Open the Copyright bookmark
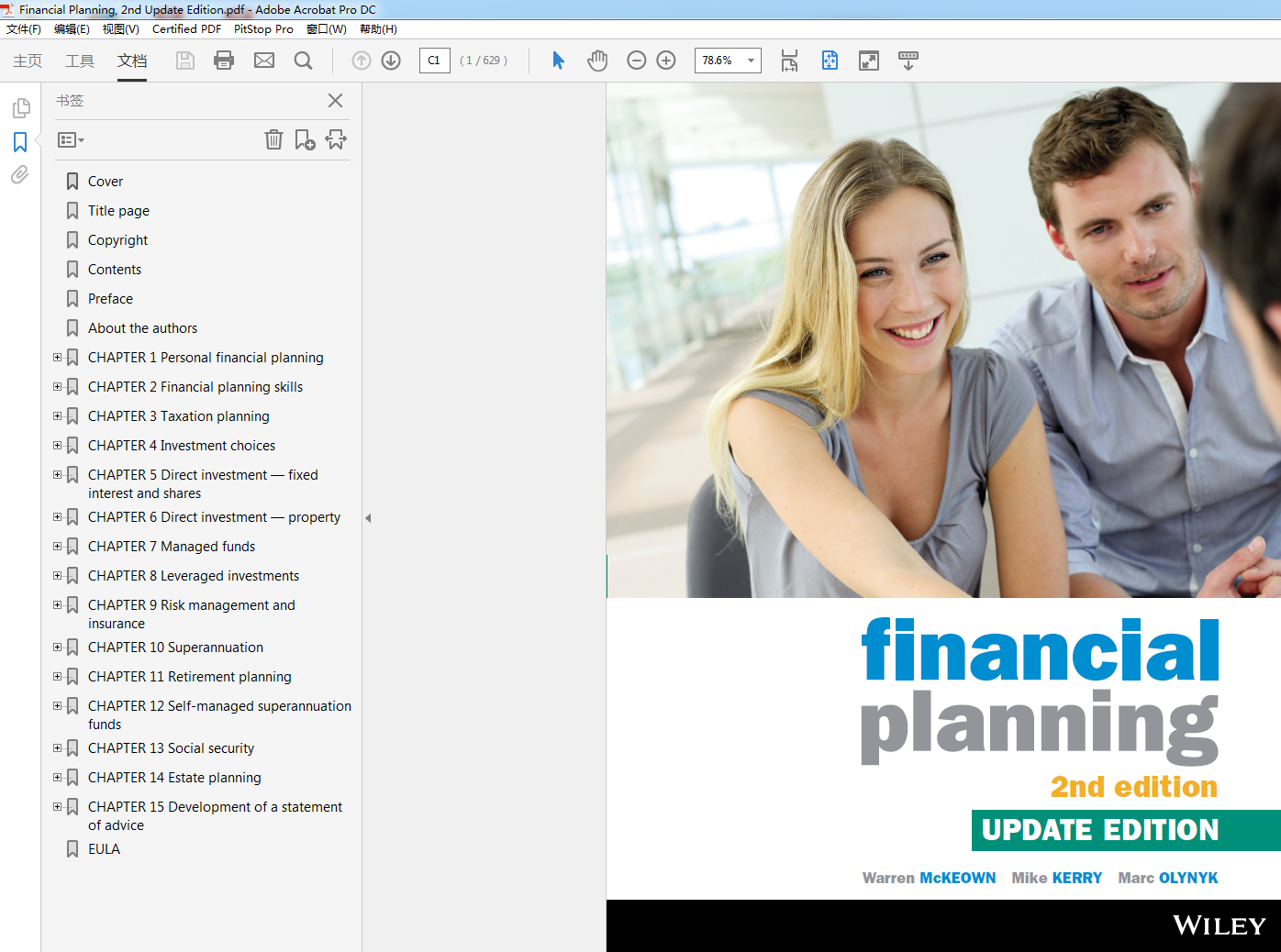 [117, 240]
